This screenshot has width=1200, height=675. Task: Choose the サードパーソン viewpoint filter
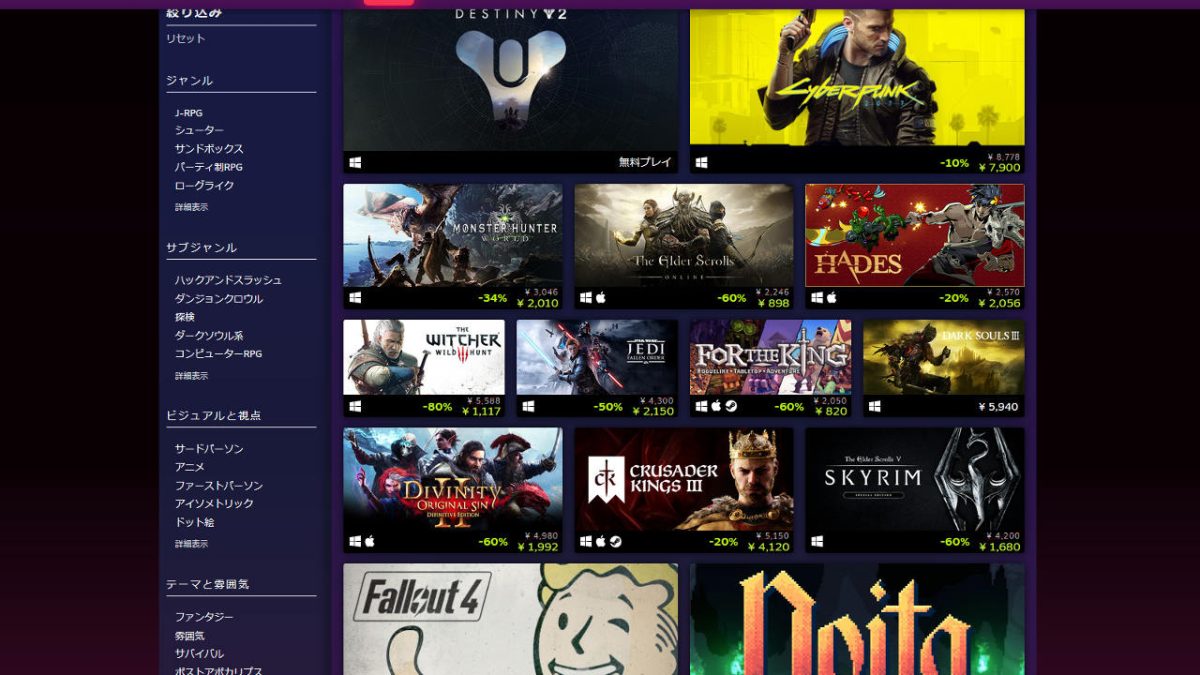(x=209, y=449)
